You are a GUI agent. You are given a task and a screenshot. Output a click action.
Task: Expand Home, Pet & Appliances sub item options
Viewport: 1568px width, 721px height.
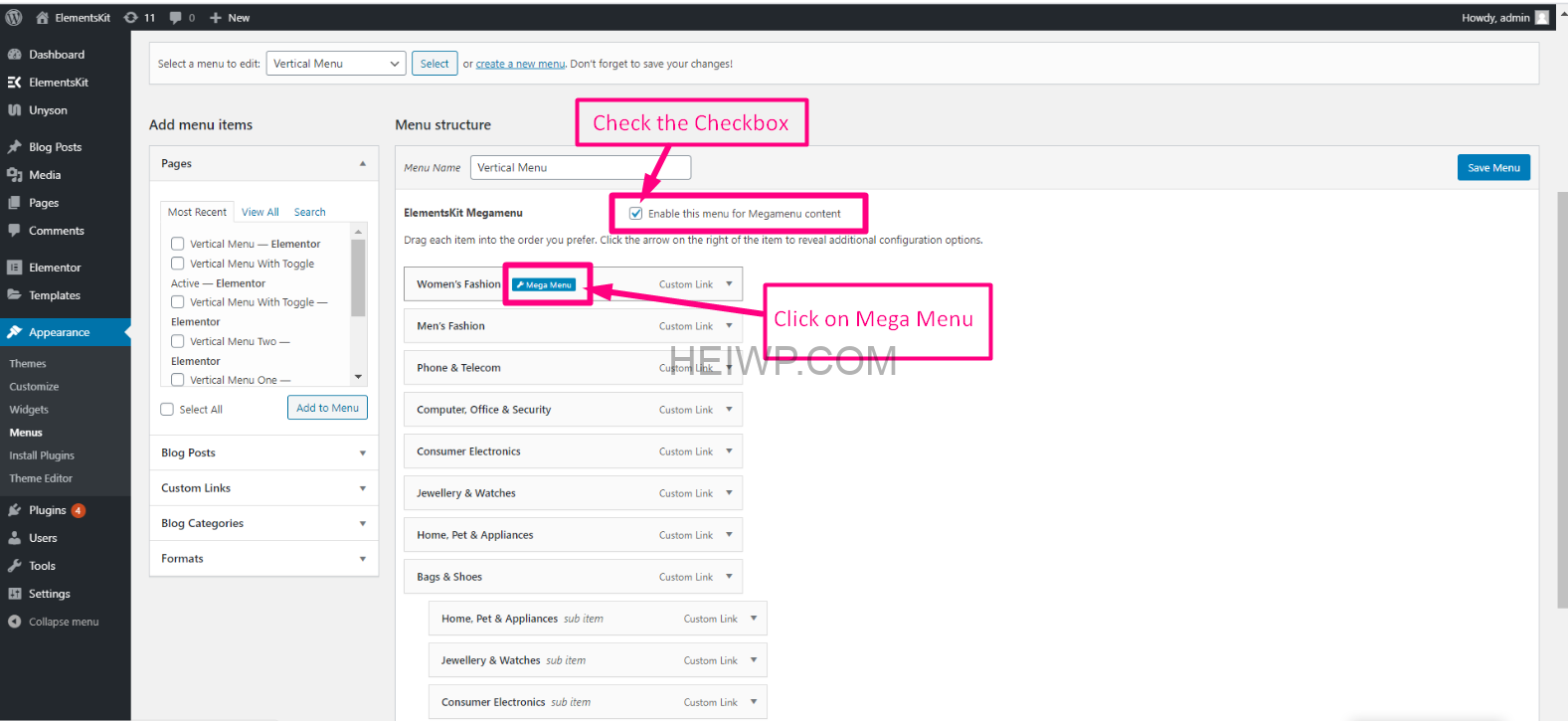coord(754,619)
